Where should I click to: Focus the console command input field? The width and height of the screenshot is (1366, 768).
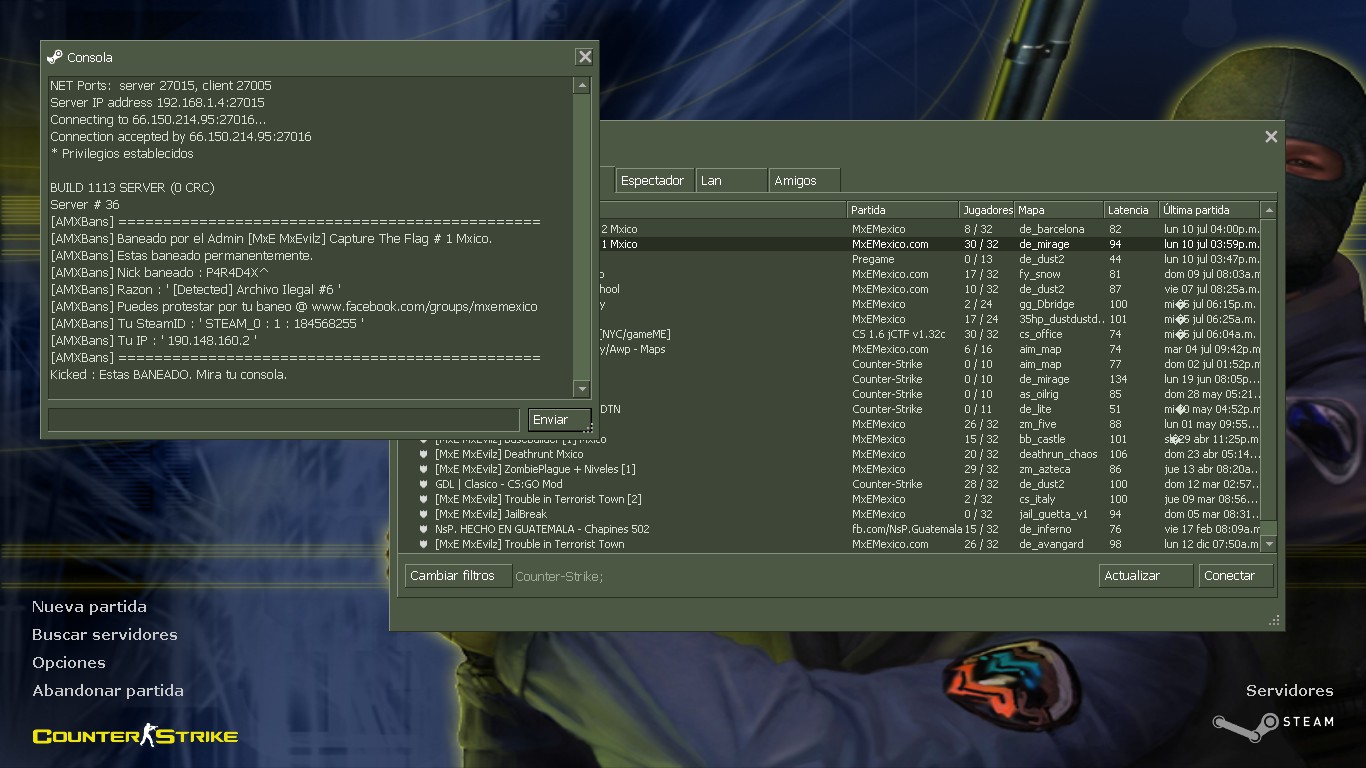tap(284, 420)
